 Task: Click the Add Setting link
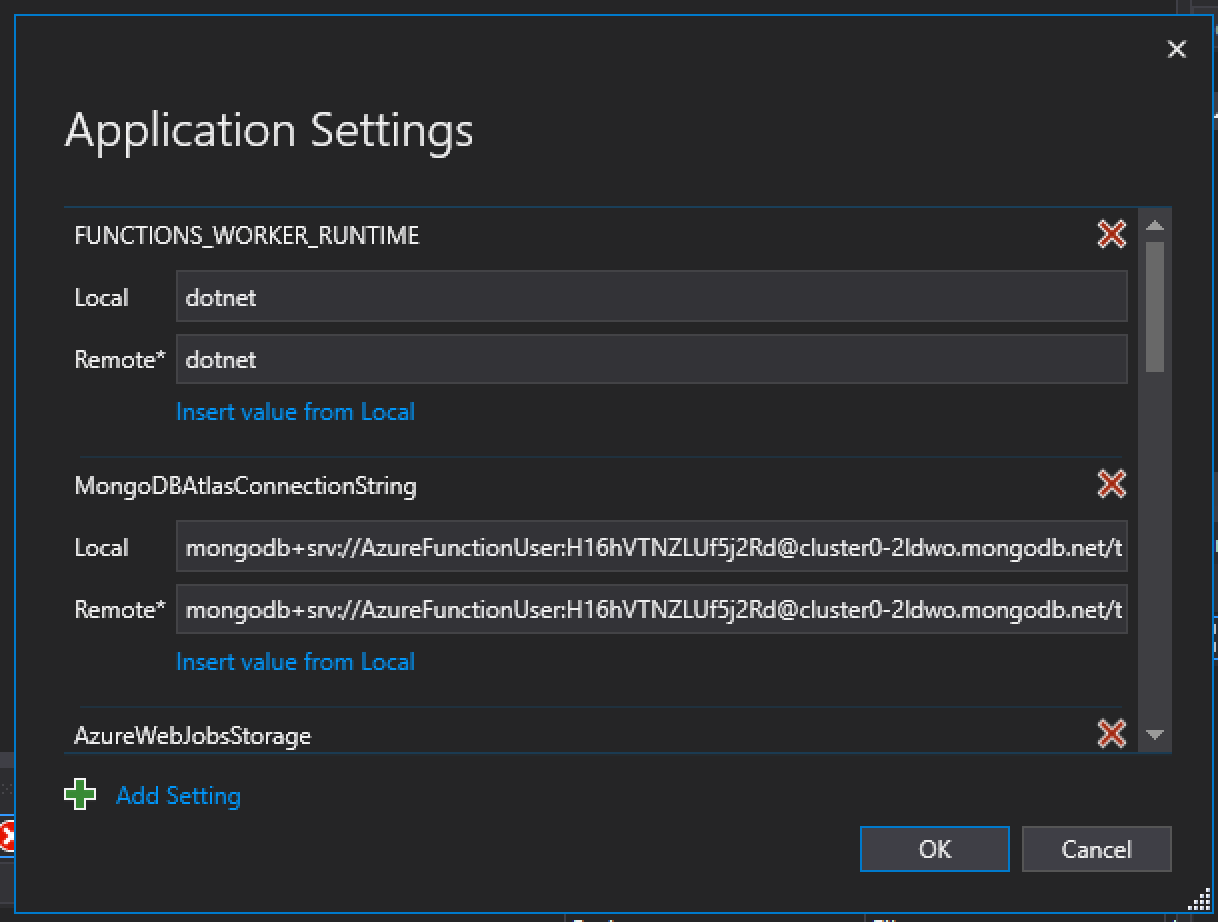[x=179, y=796]
